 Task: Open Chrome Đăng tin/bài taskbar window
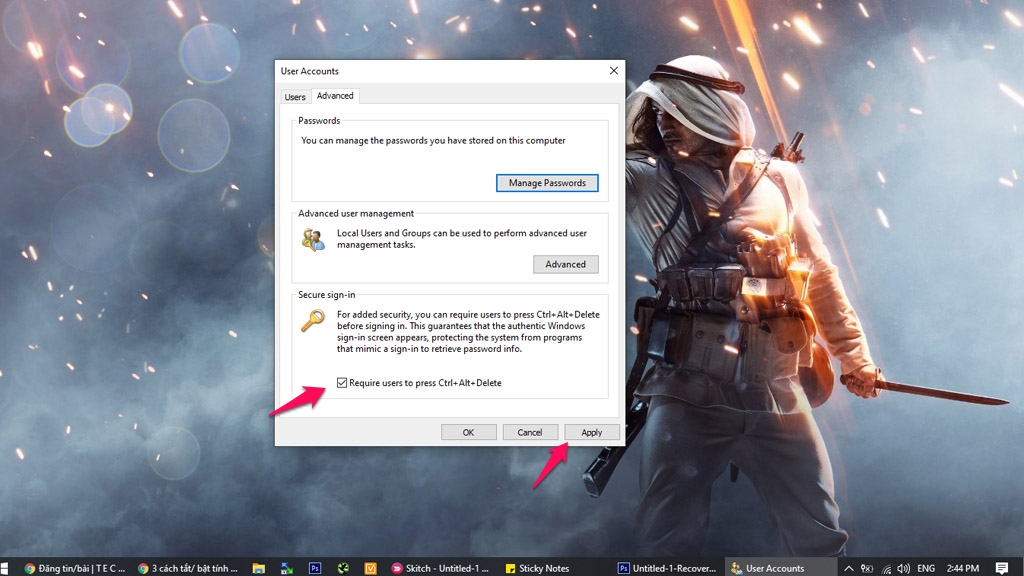[x=74, y=568]
